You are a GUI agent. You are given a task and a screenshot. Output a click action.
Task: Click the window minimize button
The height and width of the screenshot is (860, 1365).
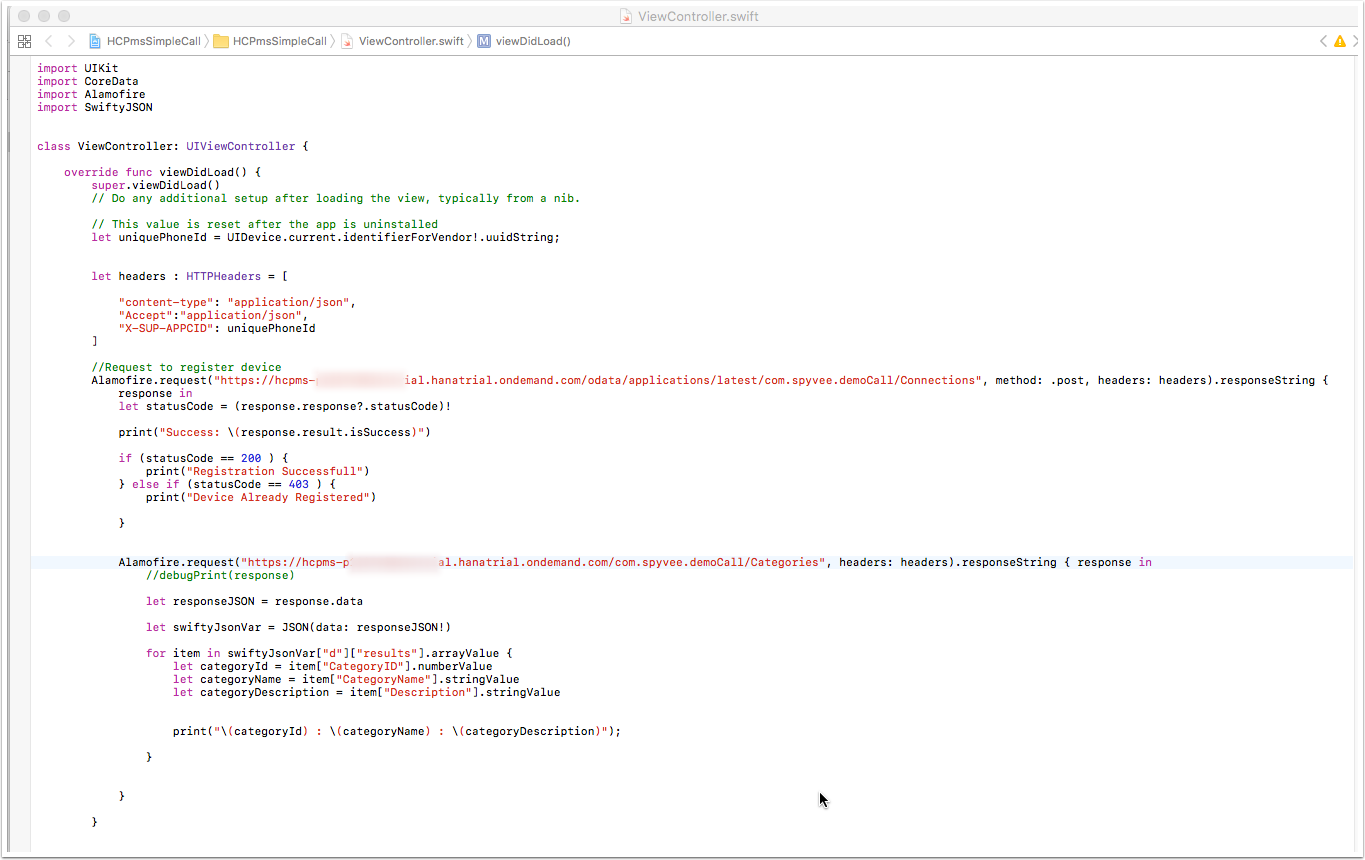pyautogui.click(x=44, y=16)
